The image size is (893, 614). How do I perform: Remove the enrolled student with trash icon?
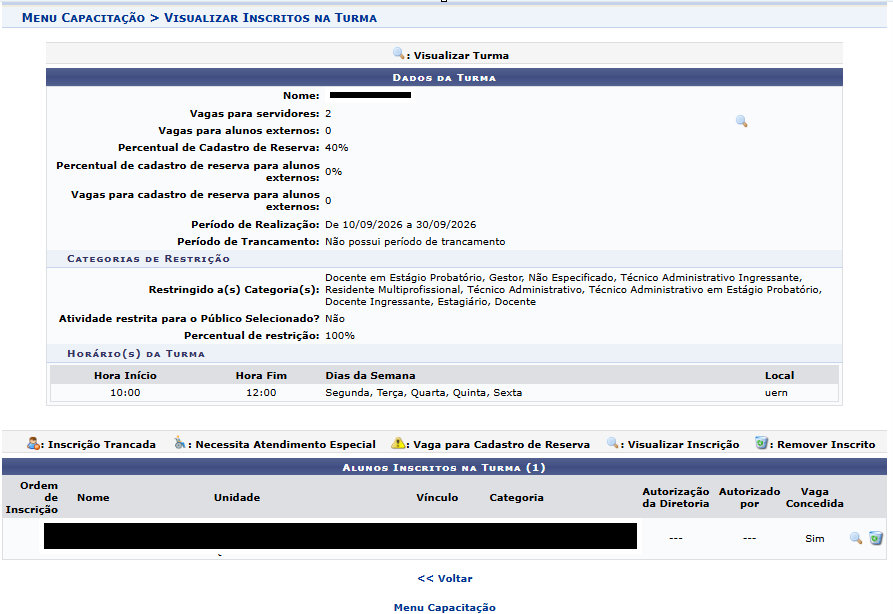[875, 538]
